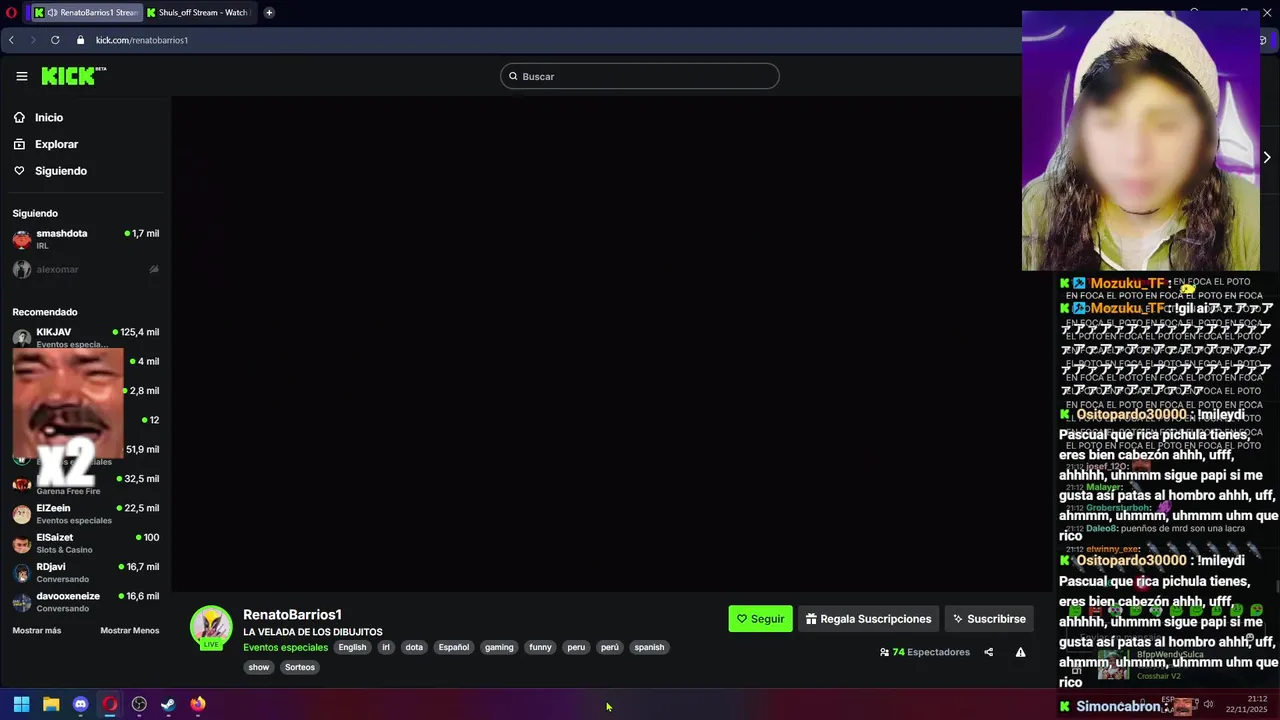Click the Buscar search field
Image resolution: width=1280 pixels, height=720 pixels.
point(640,76)
